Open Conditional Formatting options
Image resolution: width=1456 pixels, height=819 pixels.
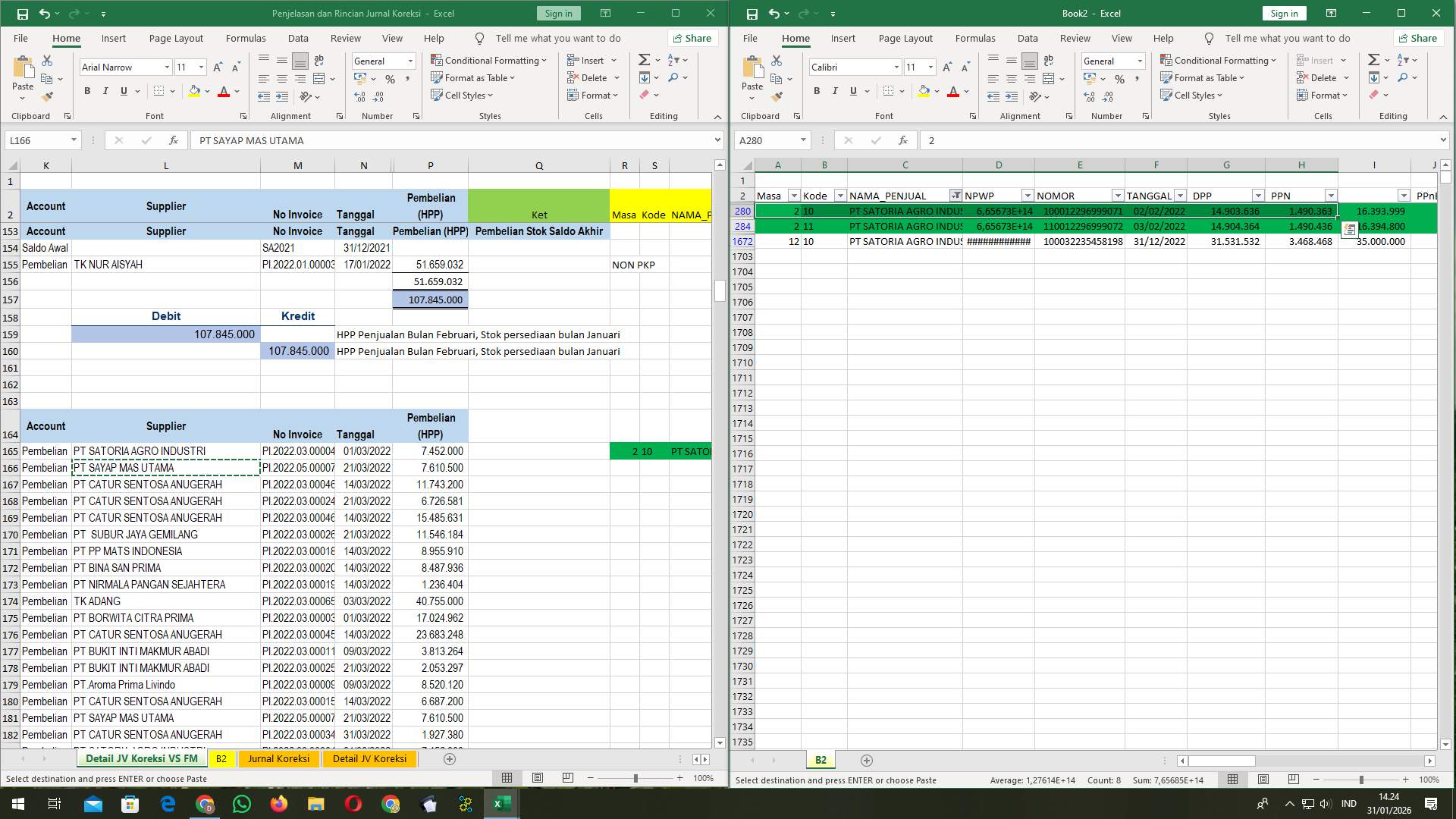point(490,60)
